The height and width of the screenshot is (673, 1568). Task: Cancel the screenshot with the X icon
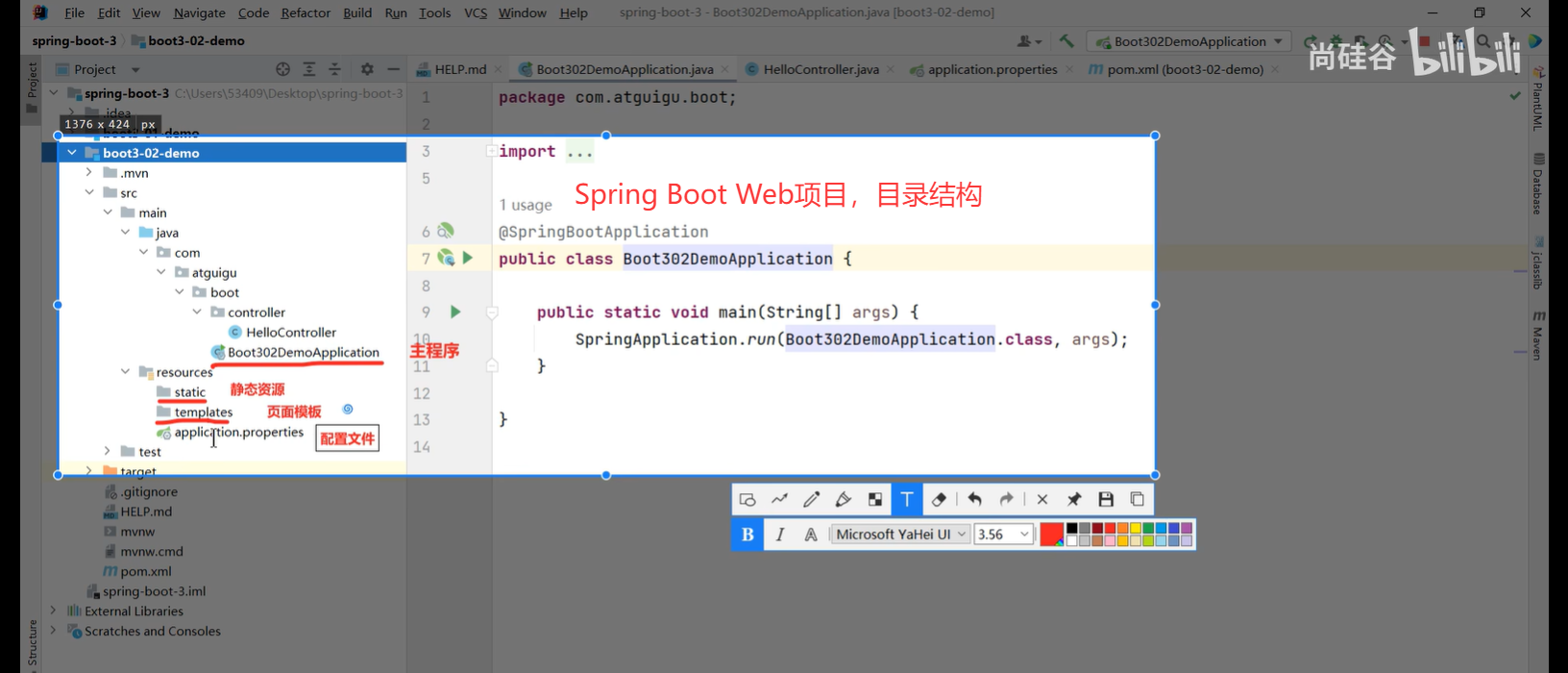point(1042,499)
